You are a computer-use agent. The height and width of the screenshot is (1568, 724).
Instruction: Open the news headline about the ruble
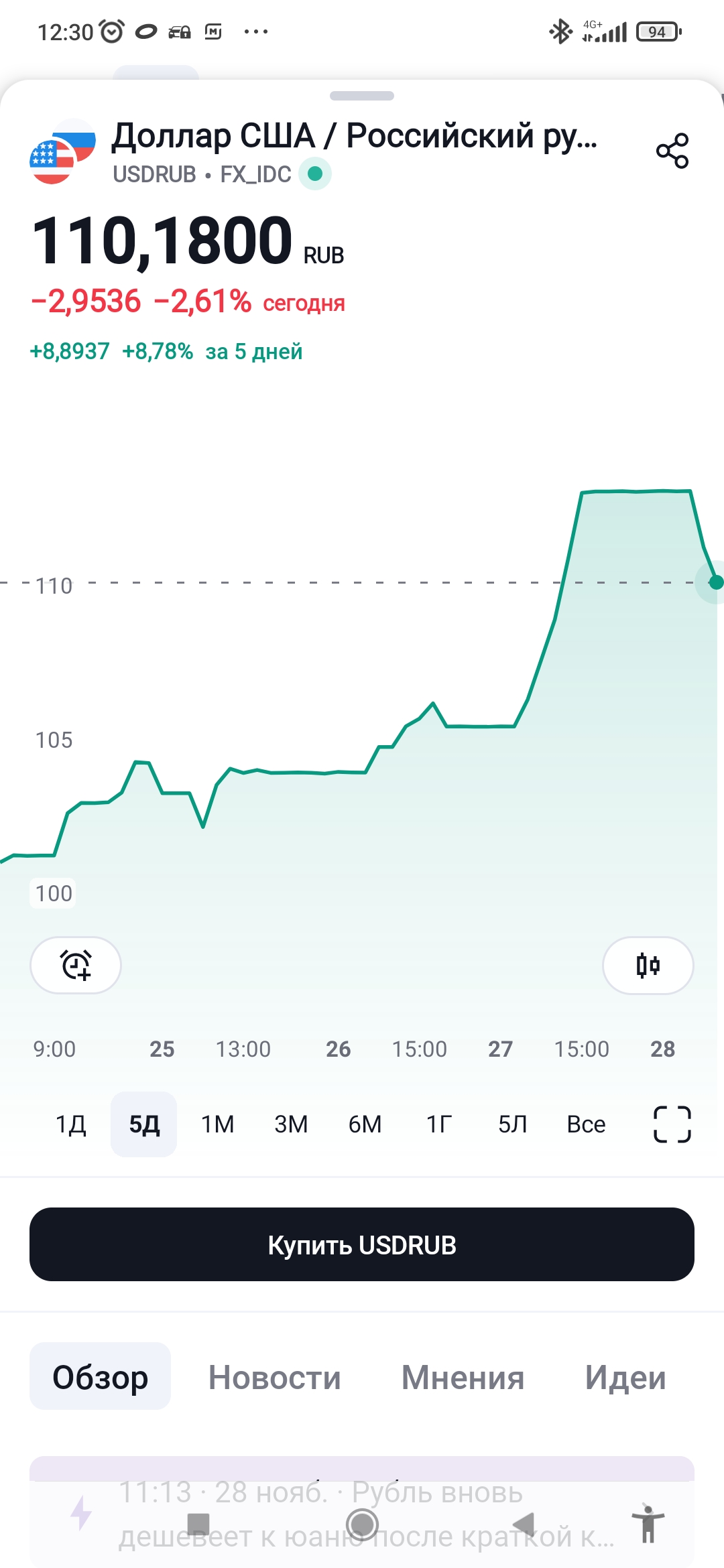pos(365,1514)
